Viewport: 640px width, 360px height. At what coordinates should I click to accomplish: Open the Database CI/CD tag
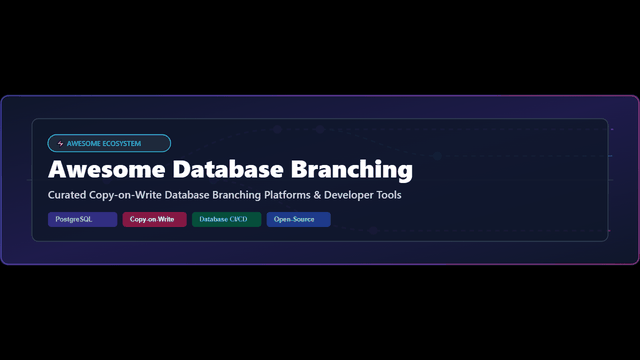point(227,220)
